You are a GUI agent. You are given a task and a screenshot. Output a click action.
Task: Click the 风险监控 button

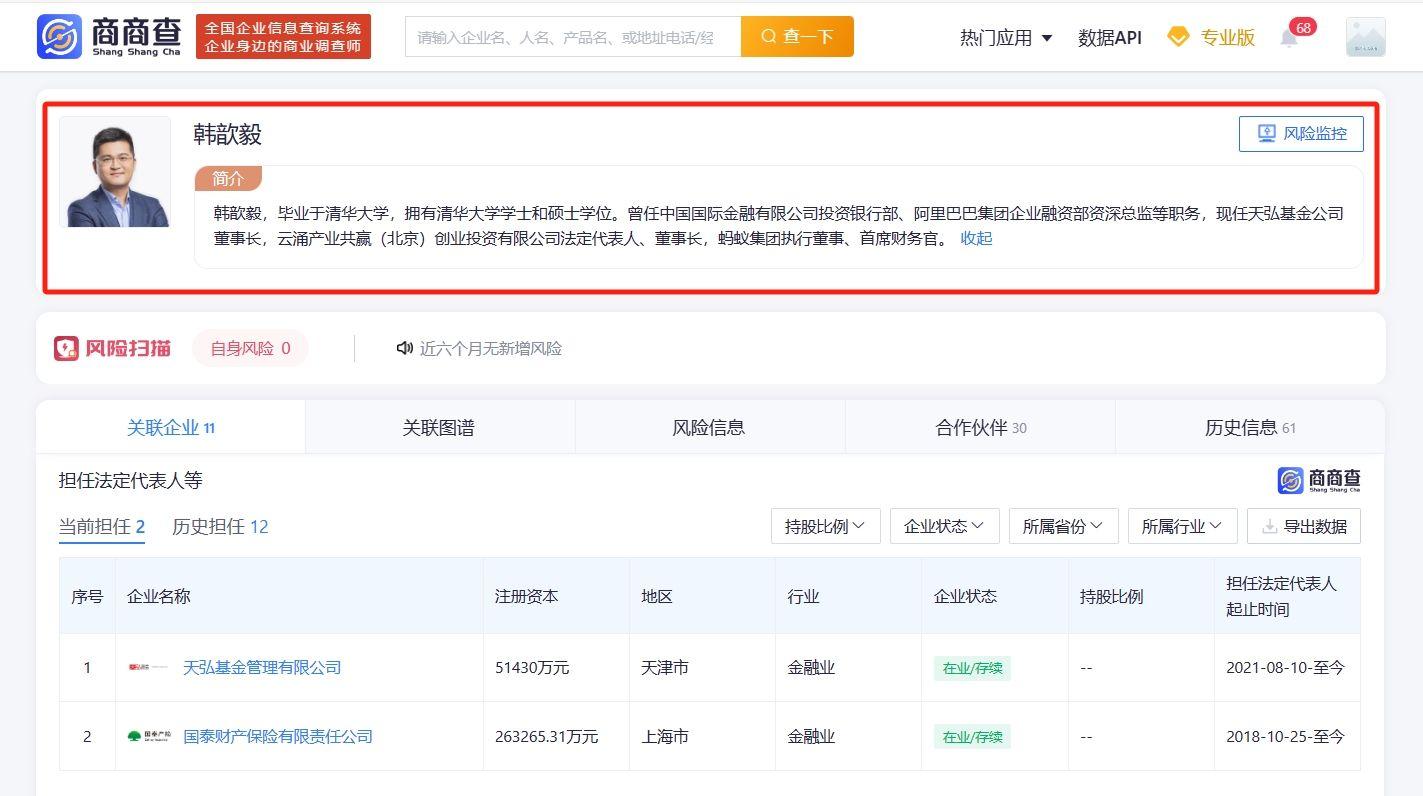[1301, 133]
